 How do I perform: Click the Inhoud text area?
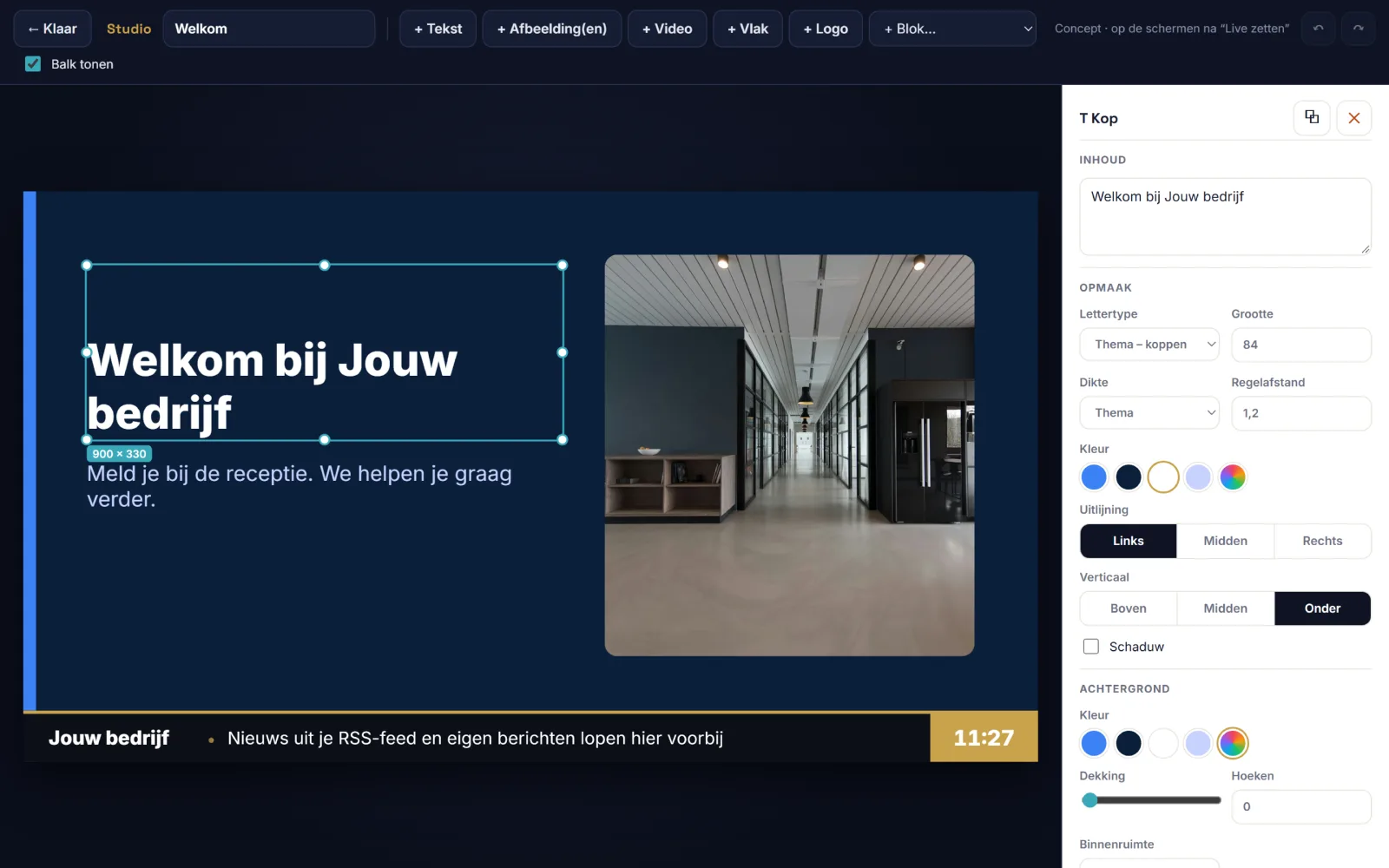1225,217
